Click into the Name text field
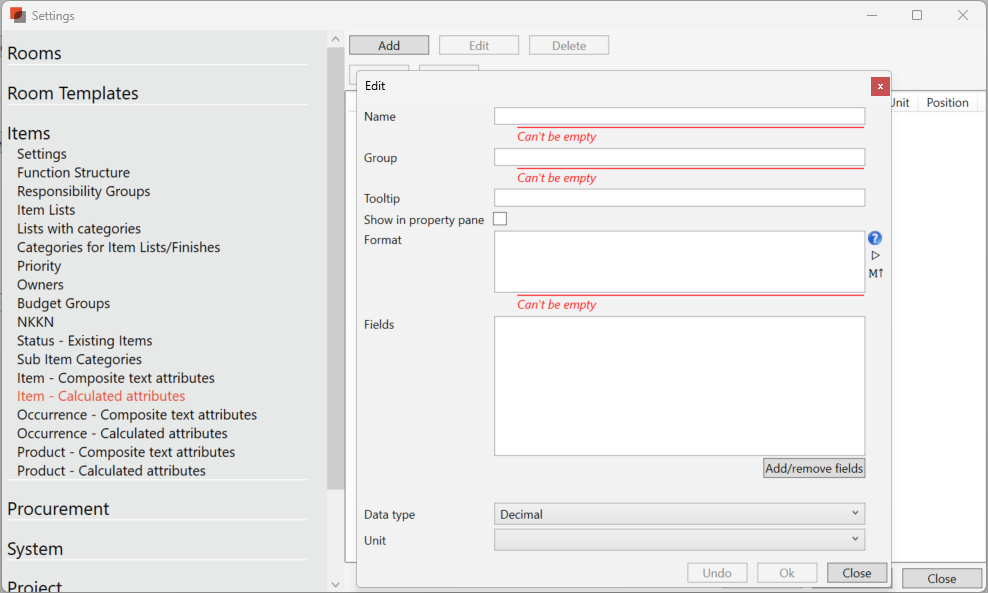 679,116
